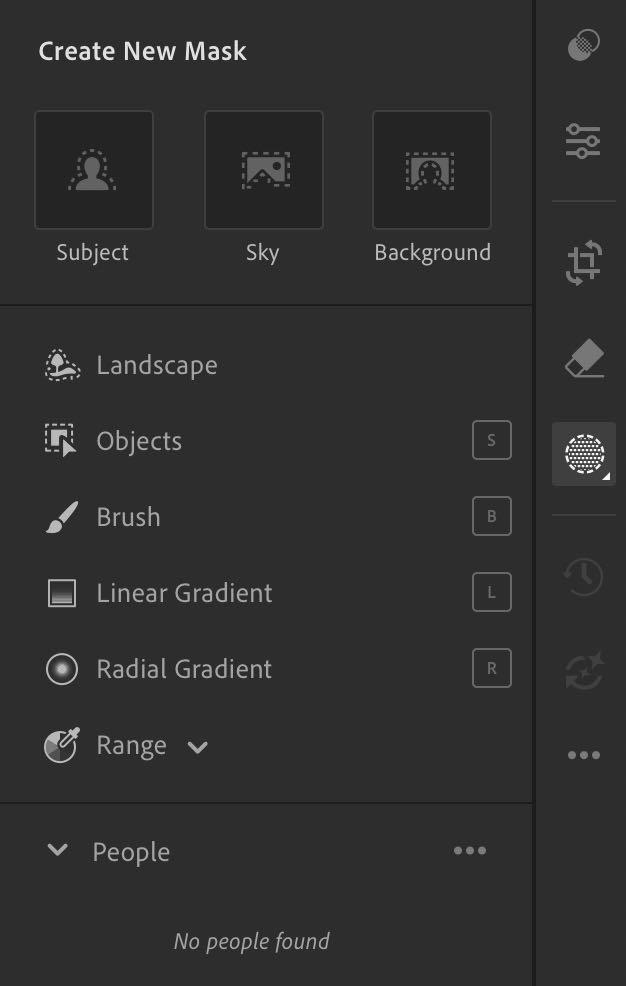Select the Remove eraser tool
Viewport: 626px width, 986px height.
(x=584, y=359)
